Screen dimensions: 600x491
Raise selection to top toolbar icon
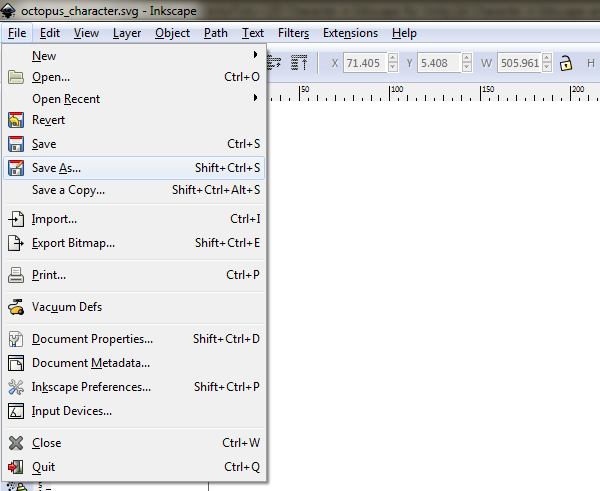click(x=299, y=63)
